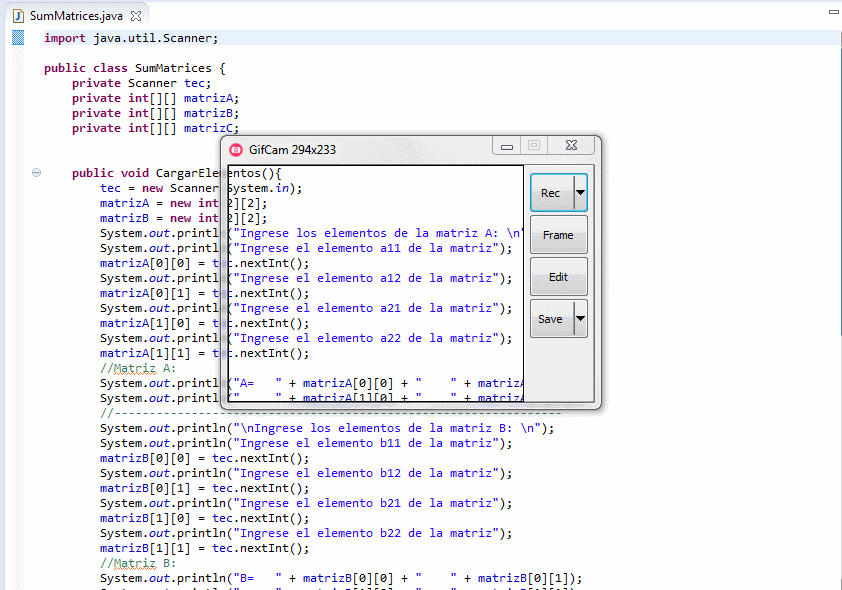Capture a single frame with Frame button
This screenshot has width=842, height=590.
[558, 235]
